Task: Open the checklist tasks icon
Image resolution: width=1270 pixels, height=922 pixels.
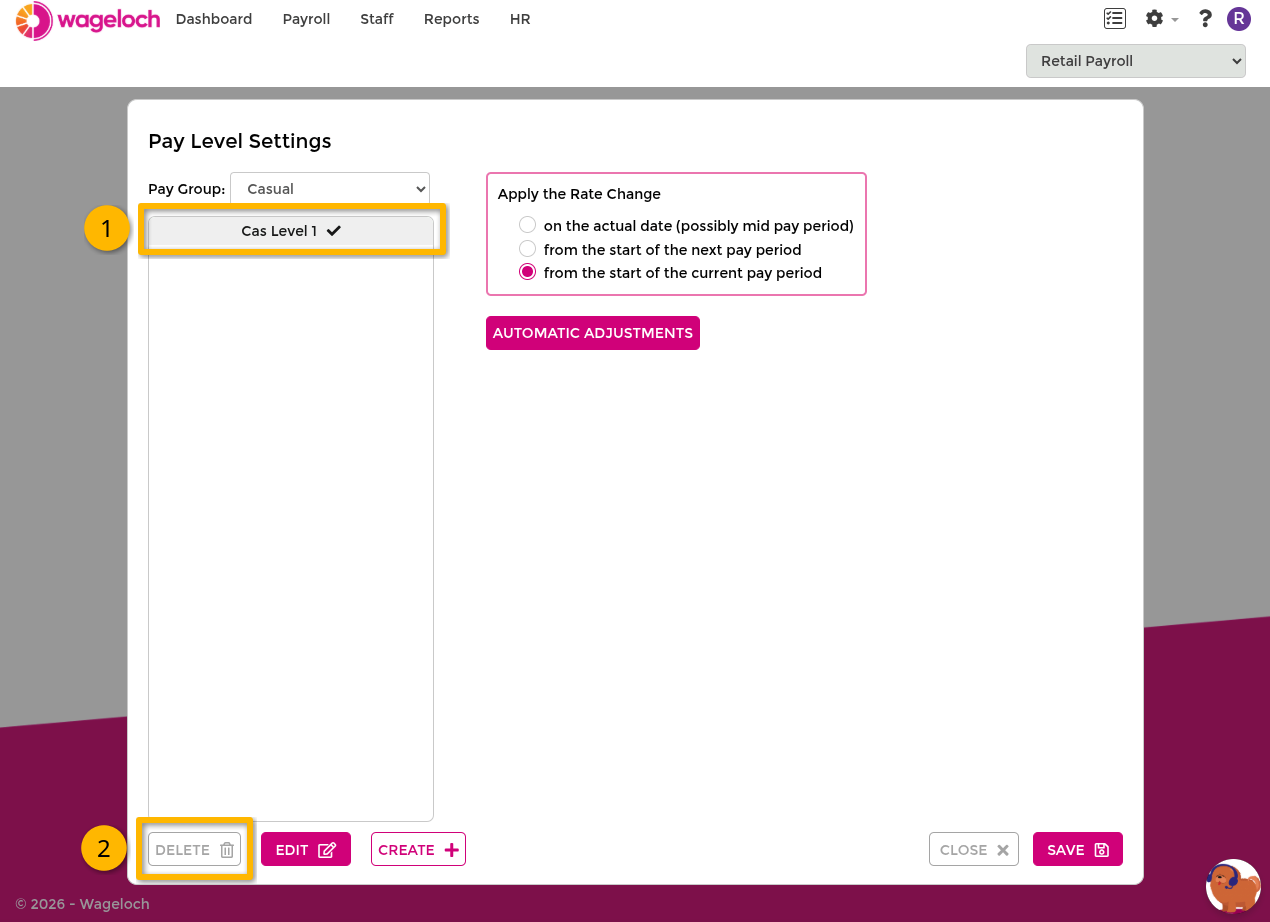Action: coord(1115,18)
